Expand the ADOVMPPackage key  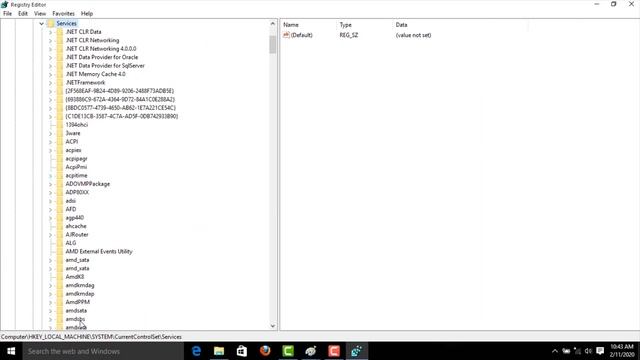51,184
